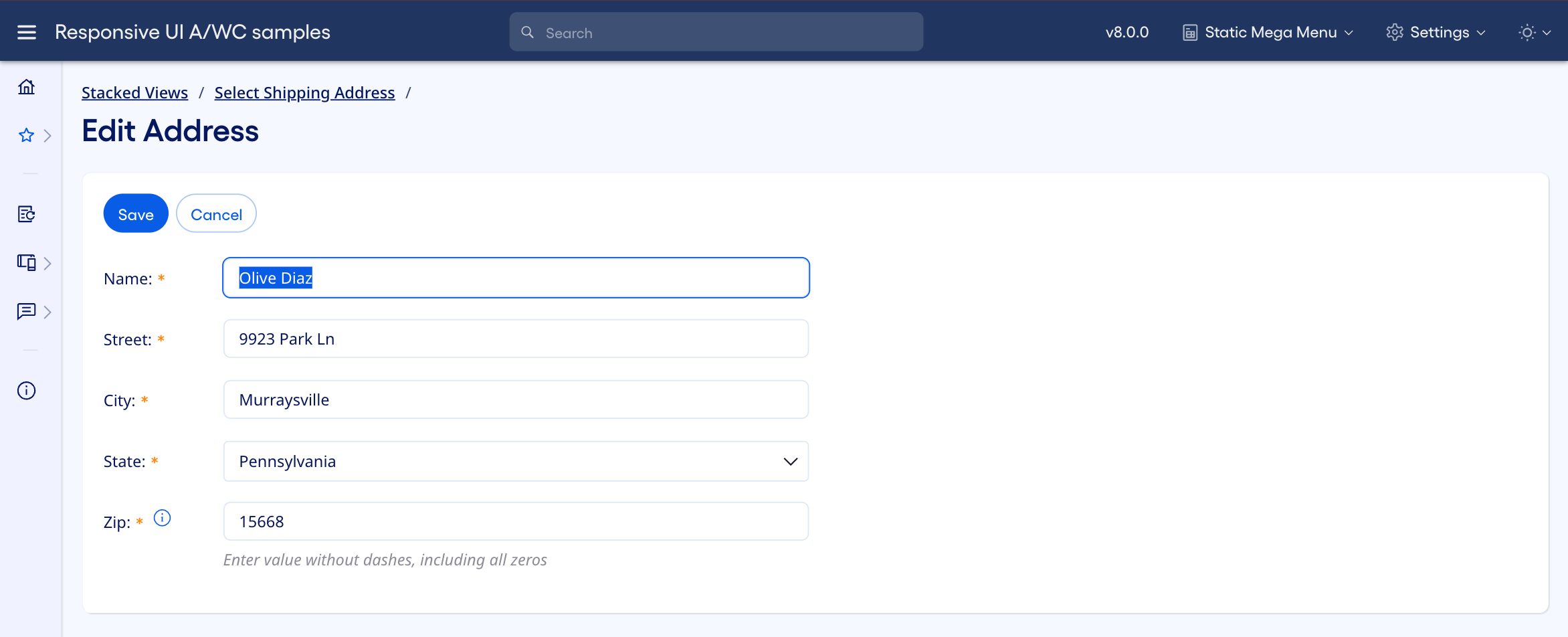Navigate to Select Shipping Address breadcrumb
Image resolution: width=1568 pixels, height=637 pixels.
tap(304, 93)
